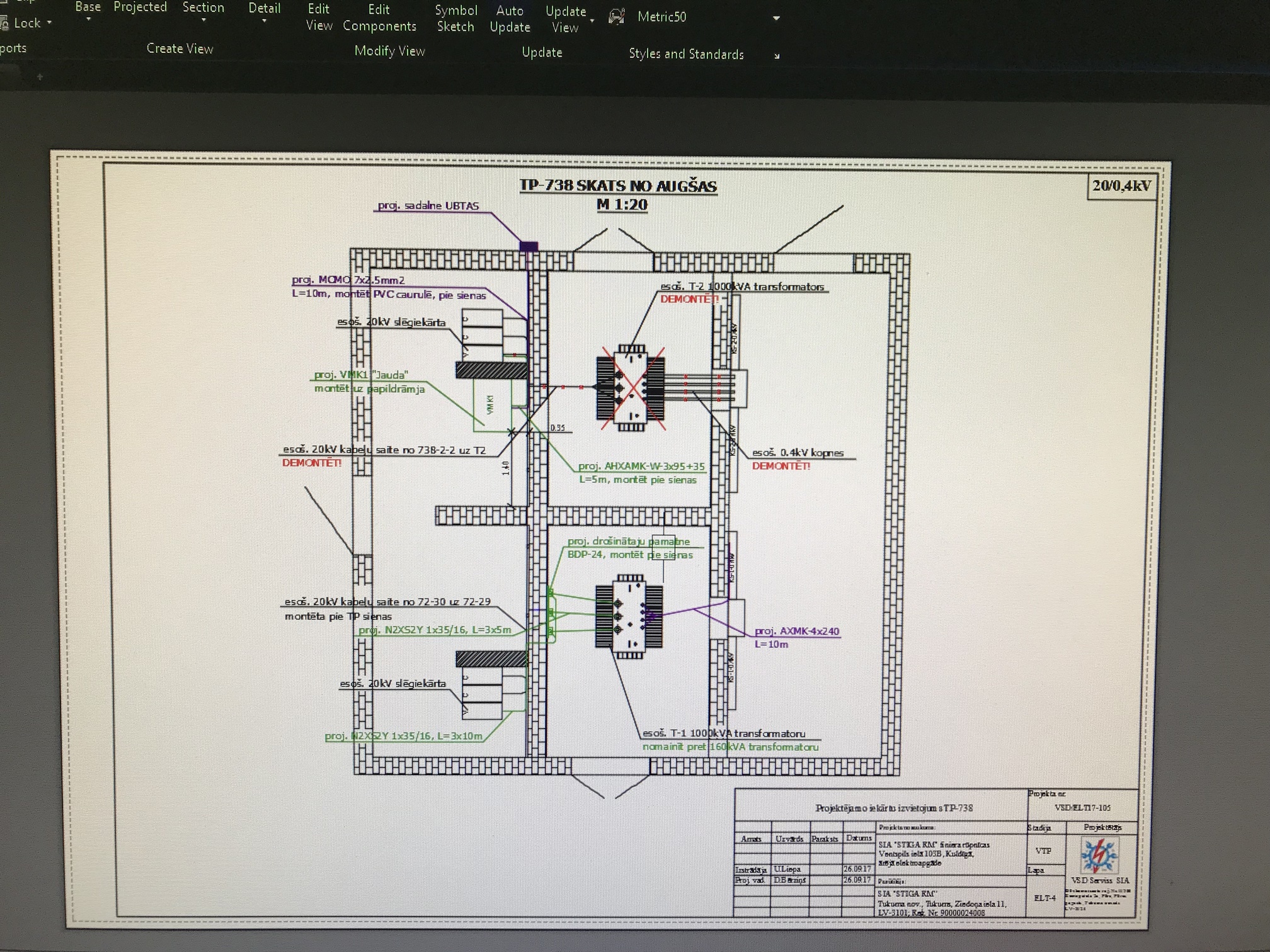Screen dimensions: 1270x952
Task: Add a new drawing tab with plus
Action: tap(40, 77)
